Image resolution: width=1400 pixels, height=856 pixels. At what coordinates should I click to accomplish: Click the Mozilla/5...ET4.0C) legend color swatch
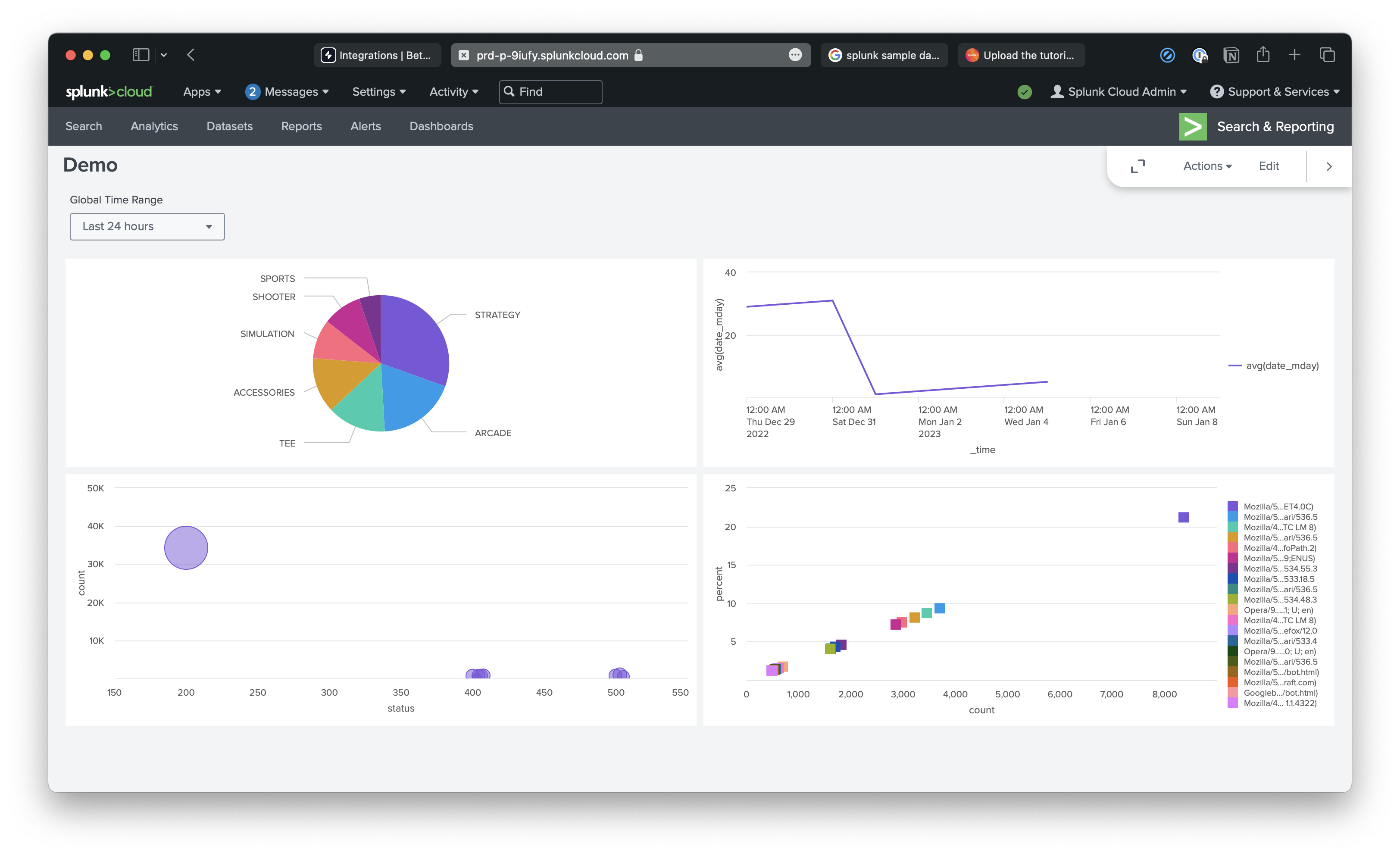pyautogui.click(x=1232, y=506)
